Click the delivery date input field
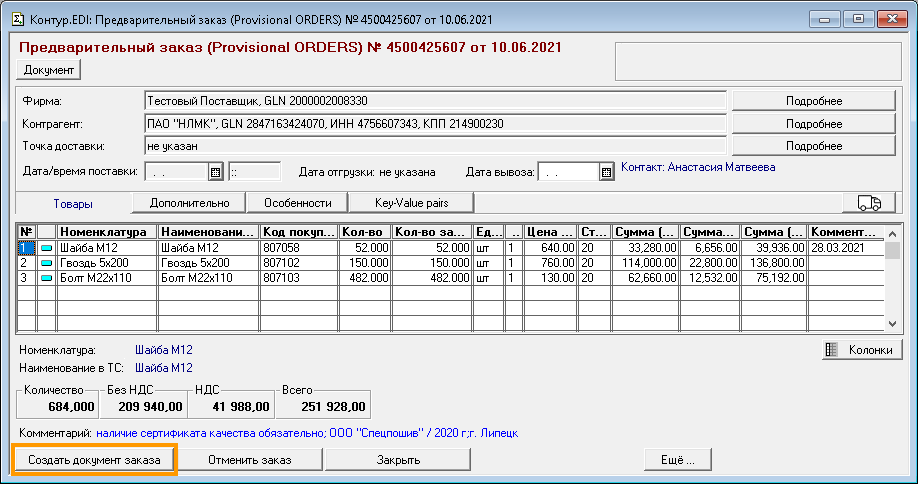The height and width of the screenshot is (484, 918). coord(176,172)
